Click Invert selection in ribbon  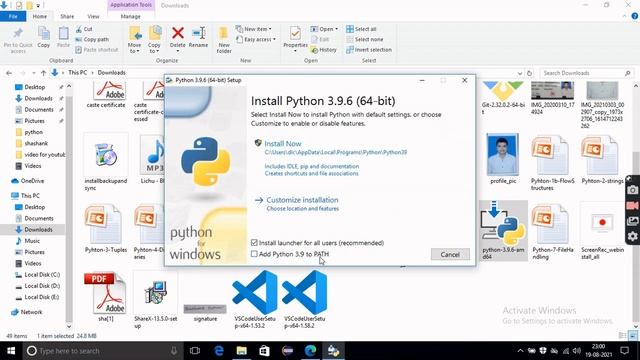369,50
